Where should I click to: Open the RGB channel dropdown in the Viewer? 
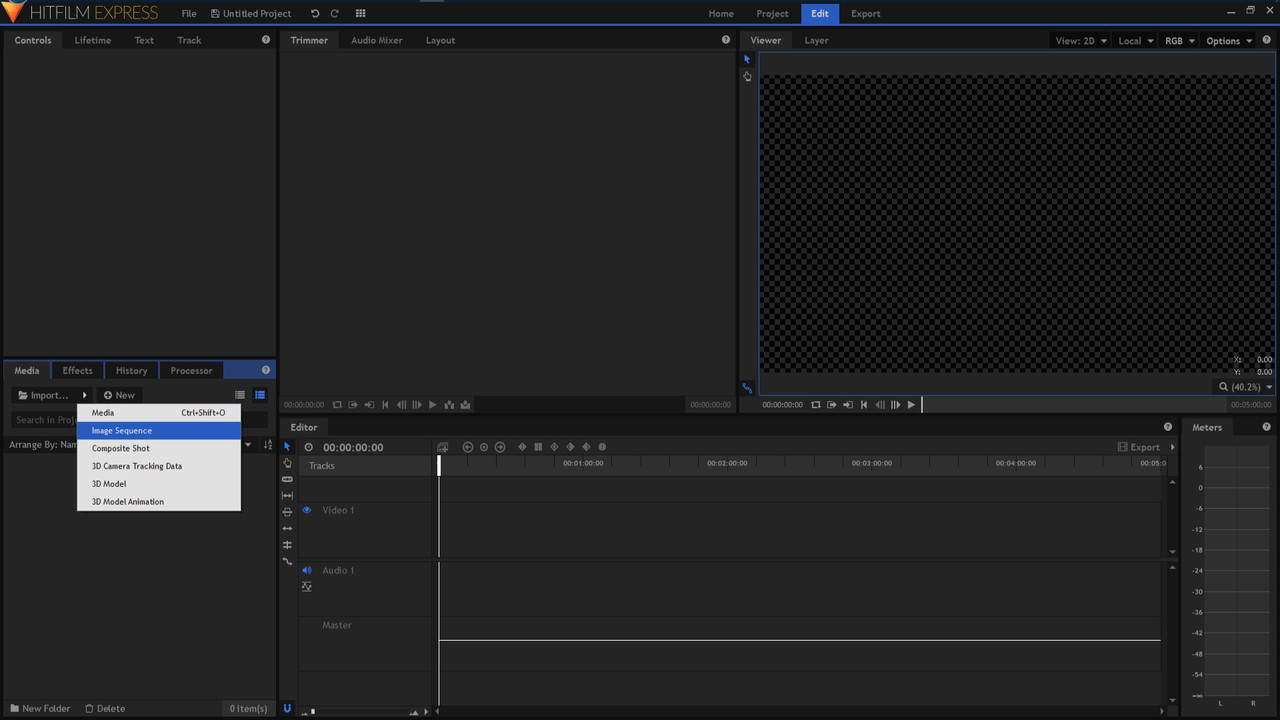tap(1178, 40)
